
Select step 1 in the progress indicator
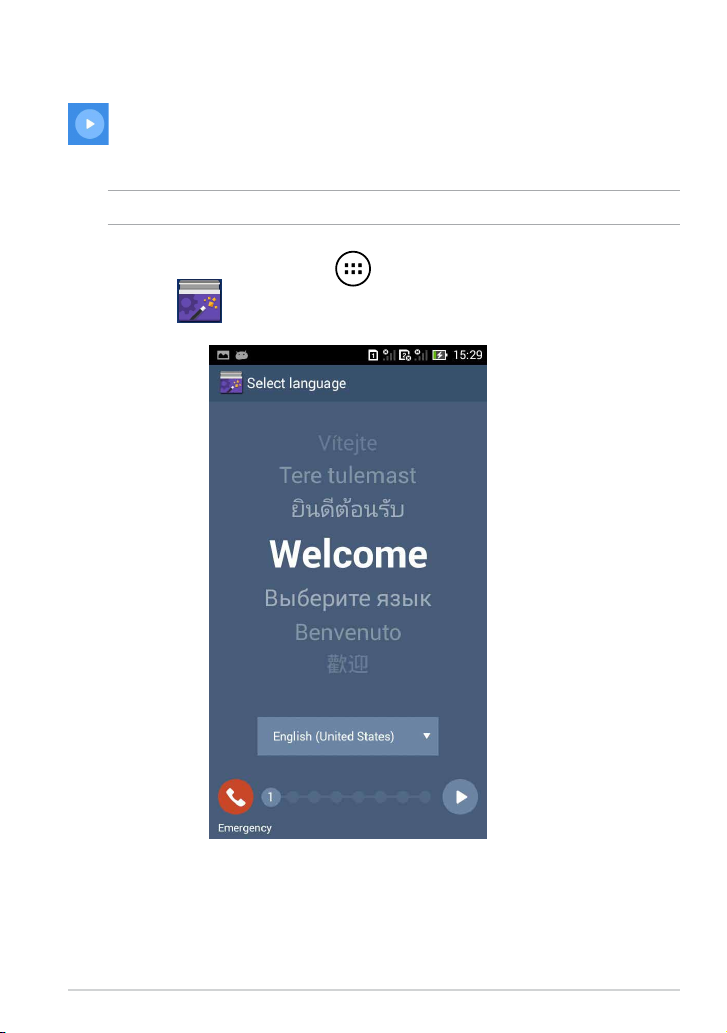click(270, 797)
